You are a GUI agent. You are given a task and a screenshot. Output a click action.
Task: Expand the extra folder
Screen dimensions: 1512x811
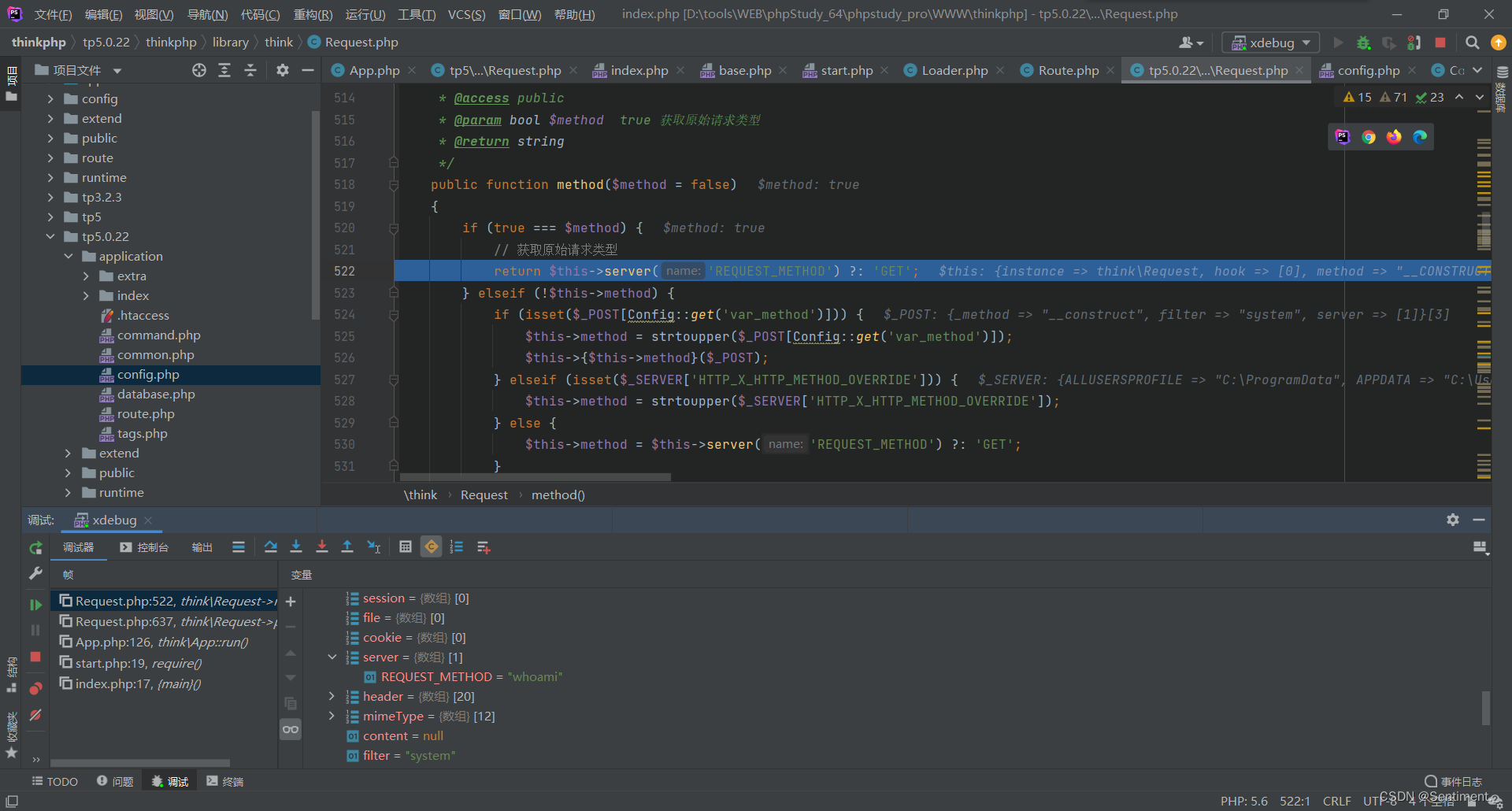pos(86,276)
